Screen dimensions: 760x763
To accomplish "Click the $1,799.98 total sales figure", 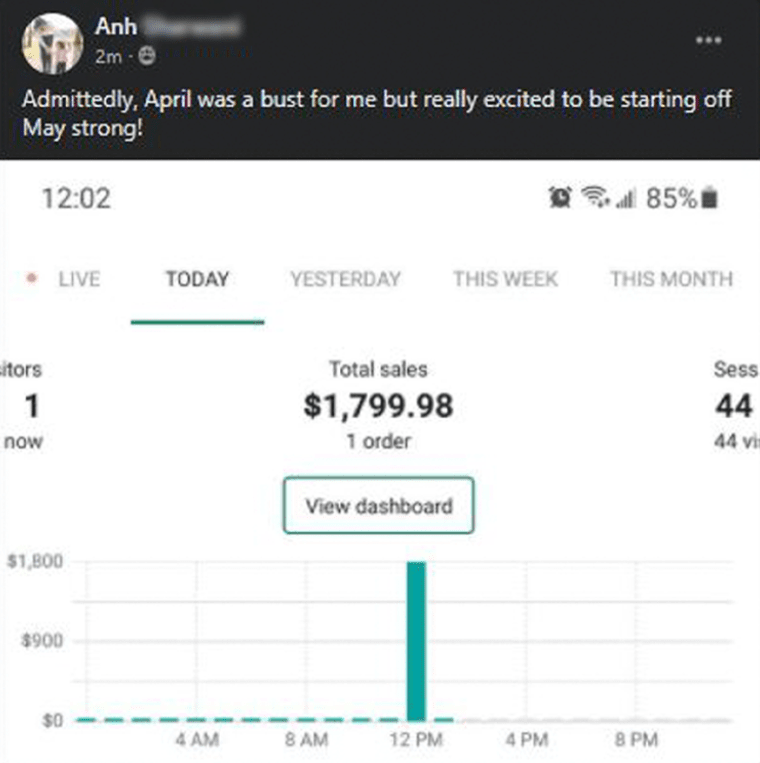I will coord(379,406).
